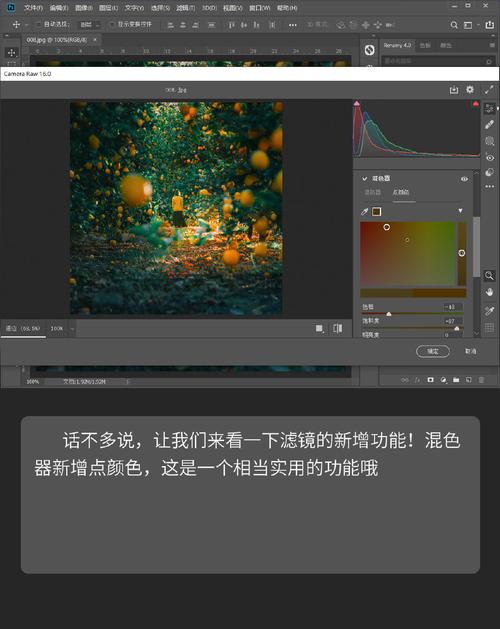Select the Masking tool icon
This screenshot has height=629, width=500.
pyautogui.click(x=489, y=141)
